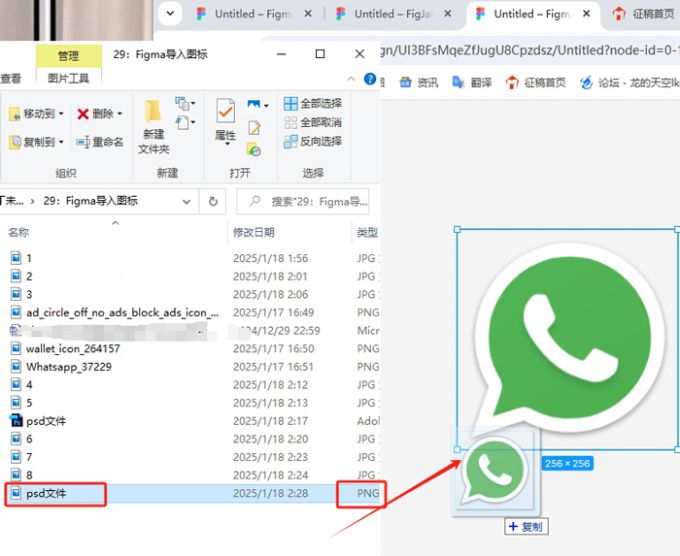Click the browser address bar URL
The image size is (680, 556).
point(529,51)
